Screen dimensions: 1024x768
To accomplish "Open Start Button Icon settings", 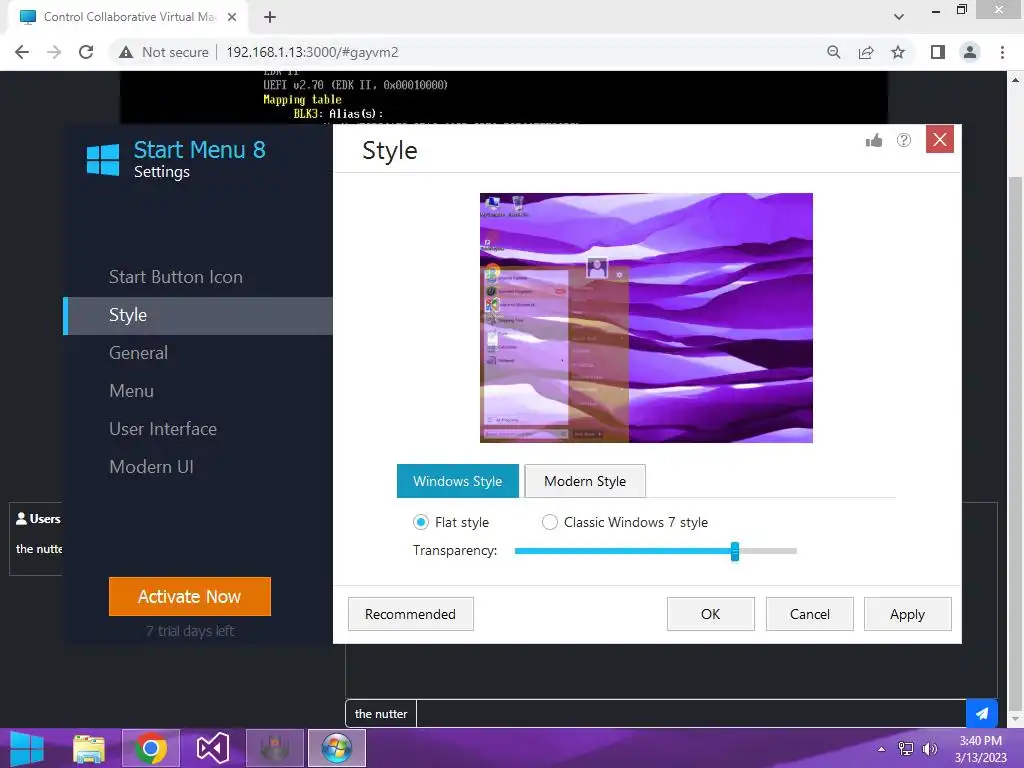I will 176,277.
